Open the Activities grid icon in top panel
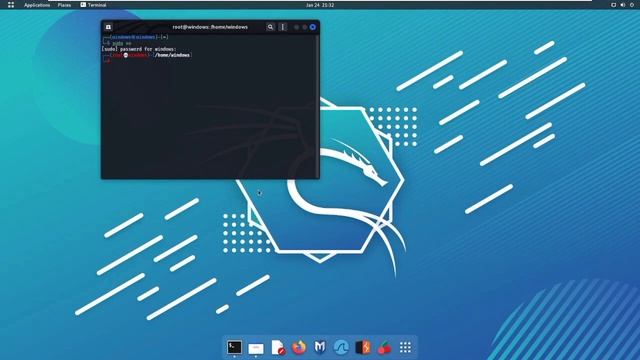This screenshot has height=360, width=640. click(11, 5)
